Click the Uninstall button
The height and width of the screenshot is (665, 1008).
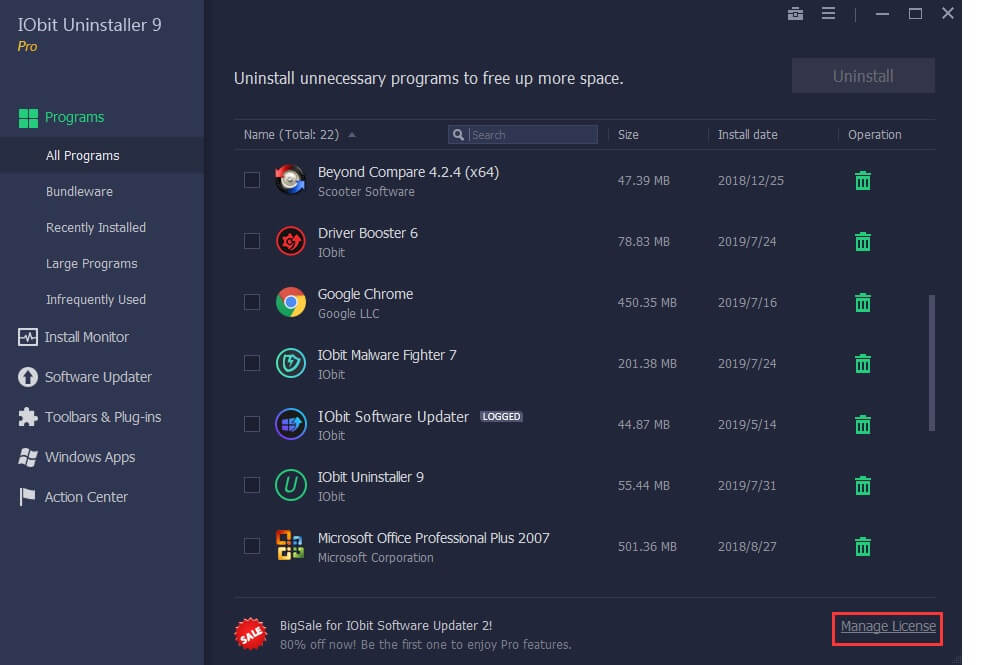(863, 76)
